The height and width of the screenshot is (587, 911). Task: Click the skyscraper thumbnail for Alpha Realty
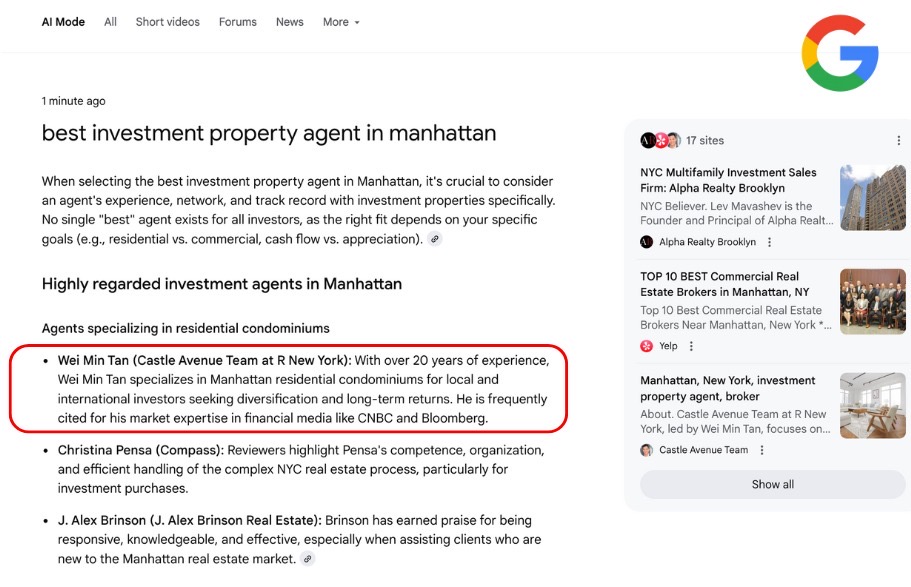click(873, 198)
